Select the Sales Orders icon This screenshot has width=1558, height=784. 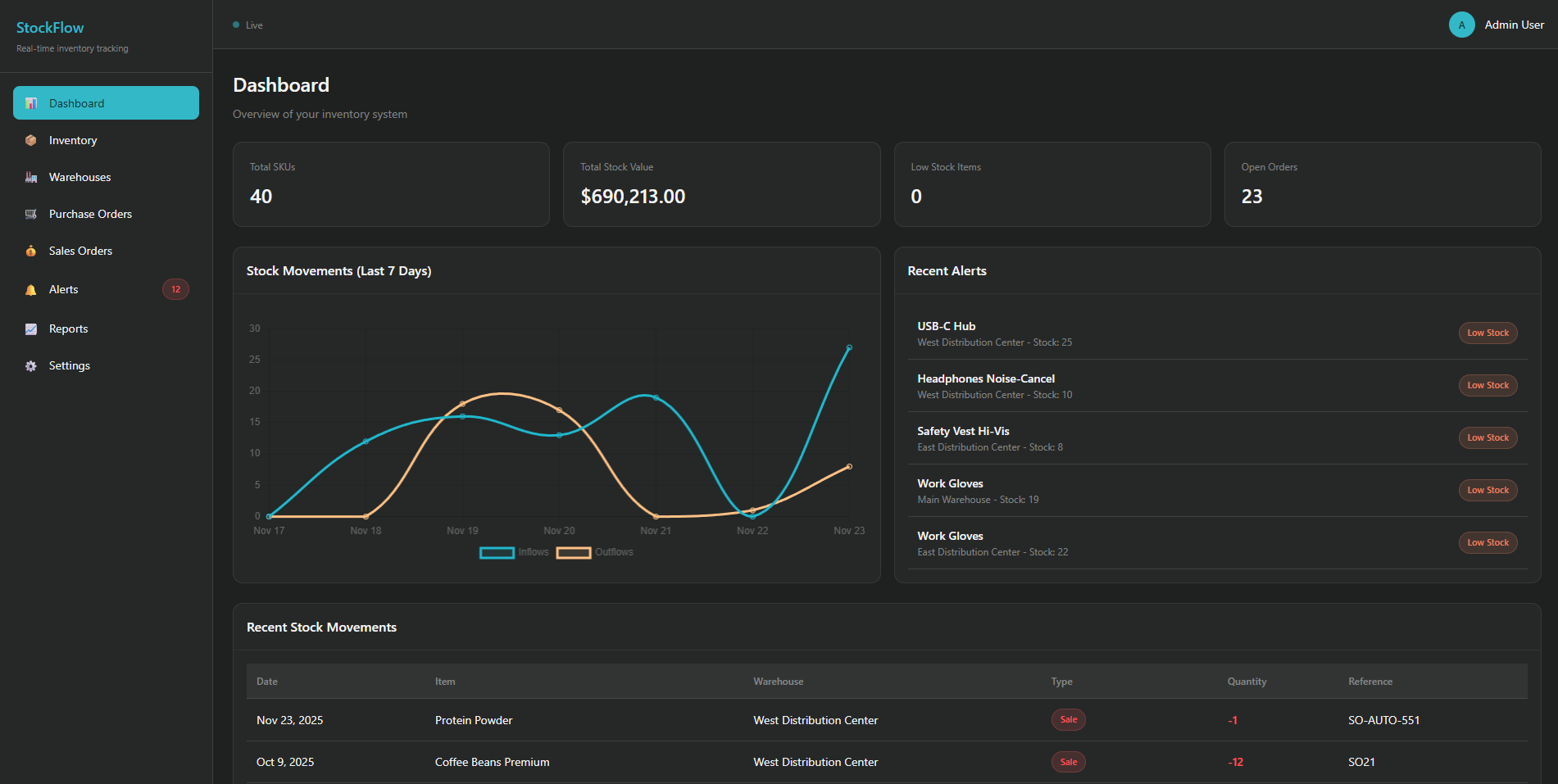coord(31,251)
